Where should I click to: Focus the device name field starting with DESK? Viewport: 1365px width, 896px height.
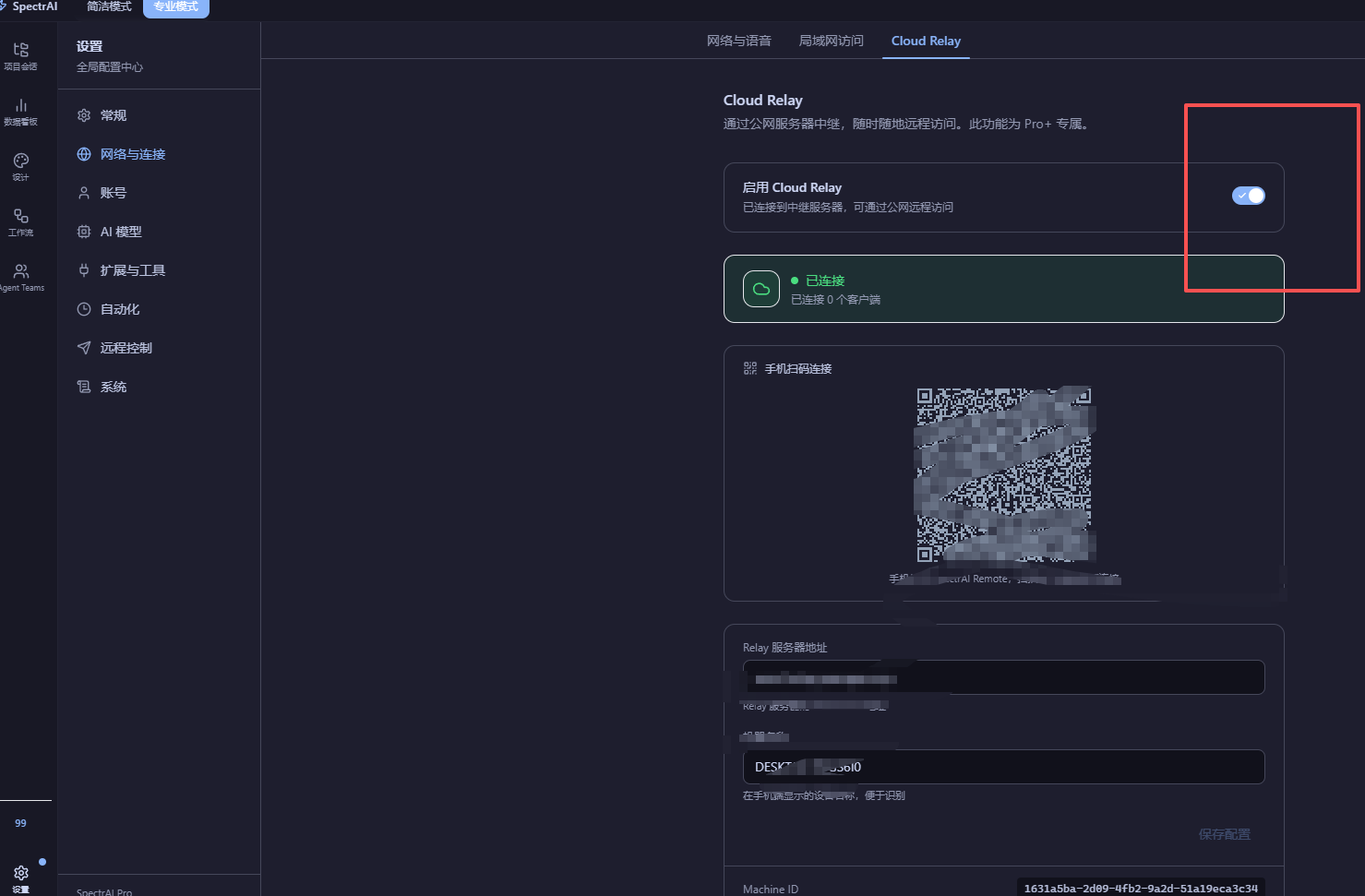point(1004,767)
